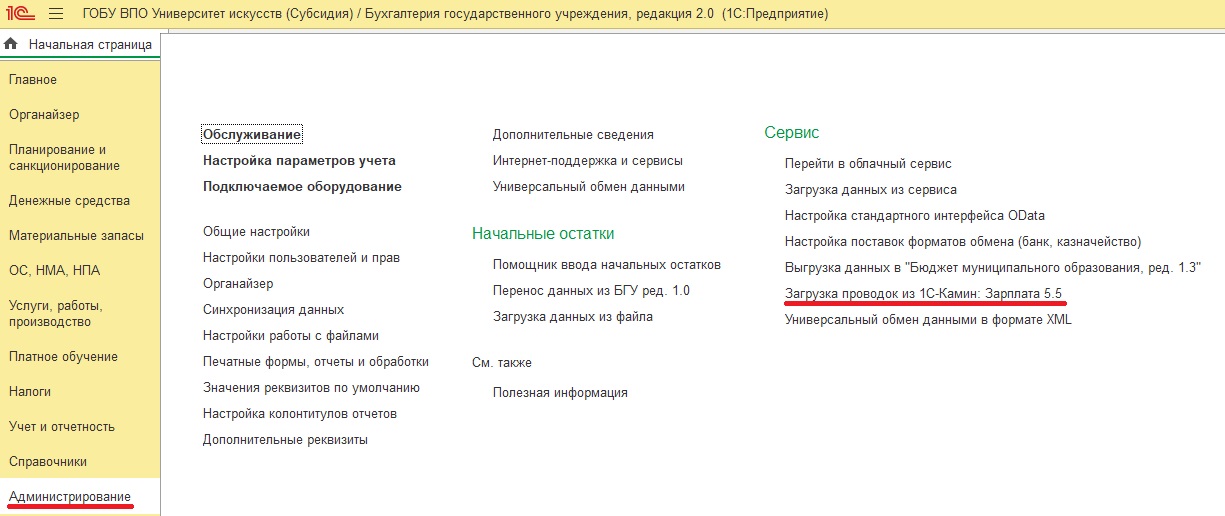The width and height of the screenshot is (1225, 516).
Task: Open Материальные запасы section
Action: 76,236
